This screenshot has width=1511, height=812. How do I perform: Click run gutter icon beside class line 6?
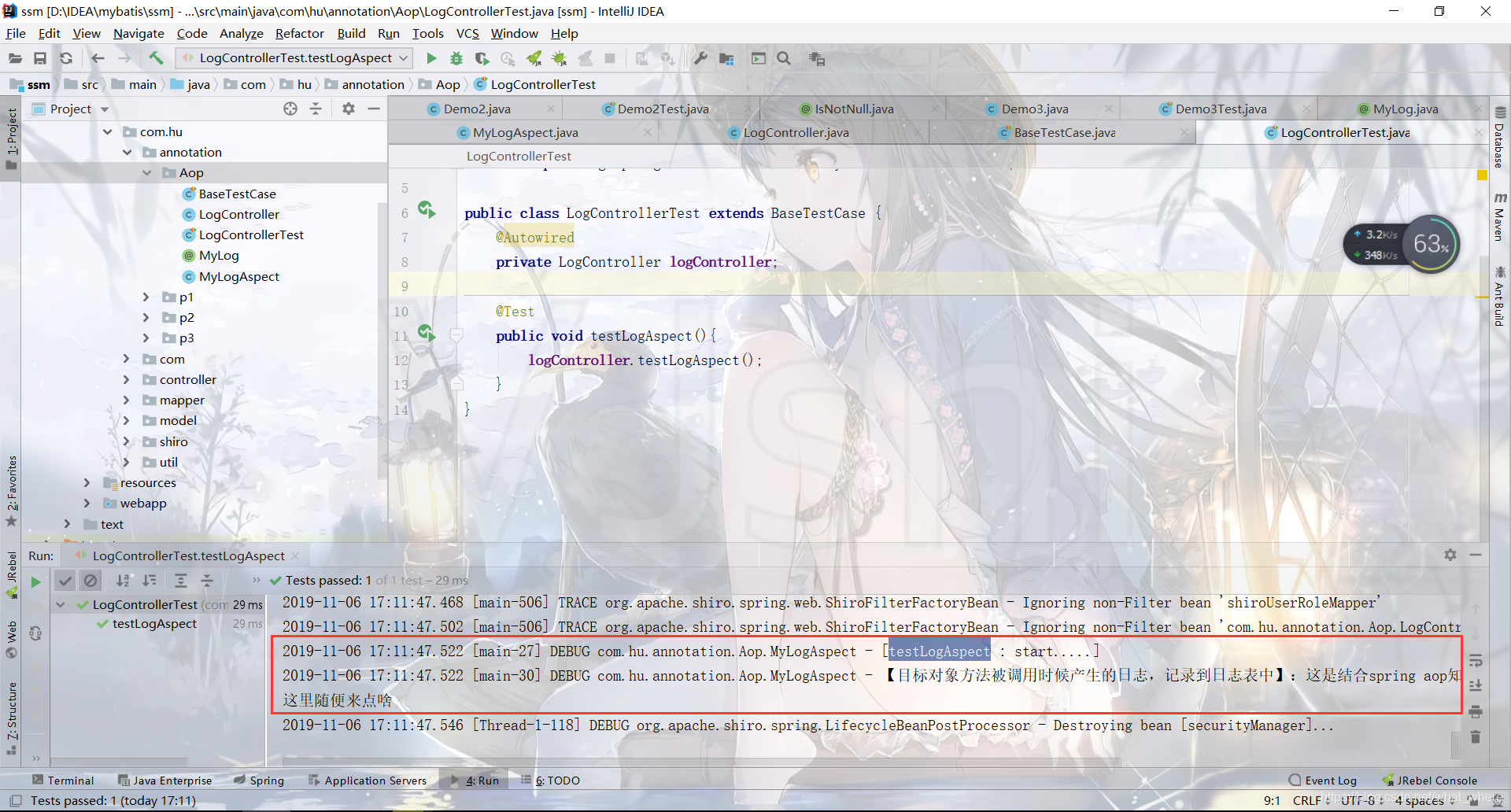(x=427, y=209)
